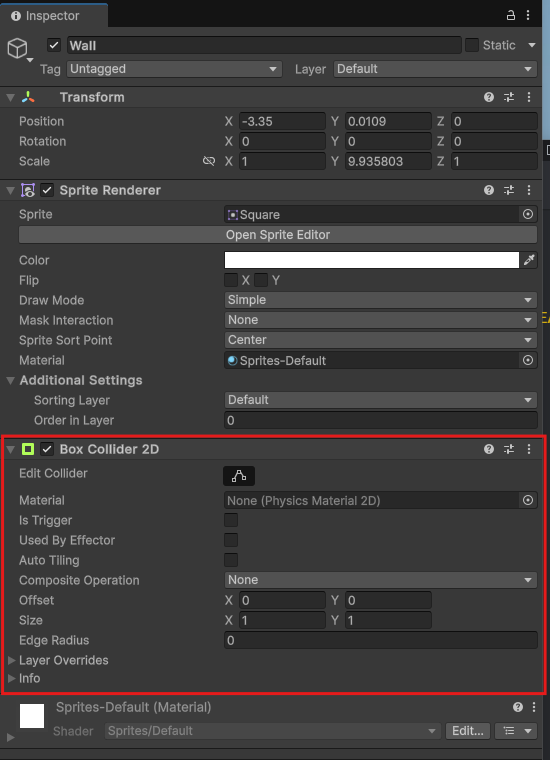Open Sprites-Default Material context menu
Image resolution: width=550 pixels, height=760 pixels.
pyautogui.click(x=534, y=707)
